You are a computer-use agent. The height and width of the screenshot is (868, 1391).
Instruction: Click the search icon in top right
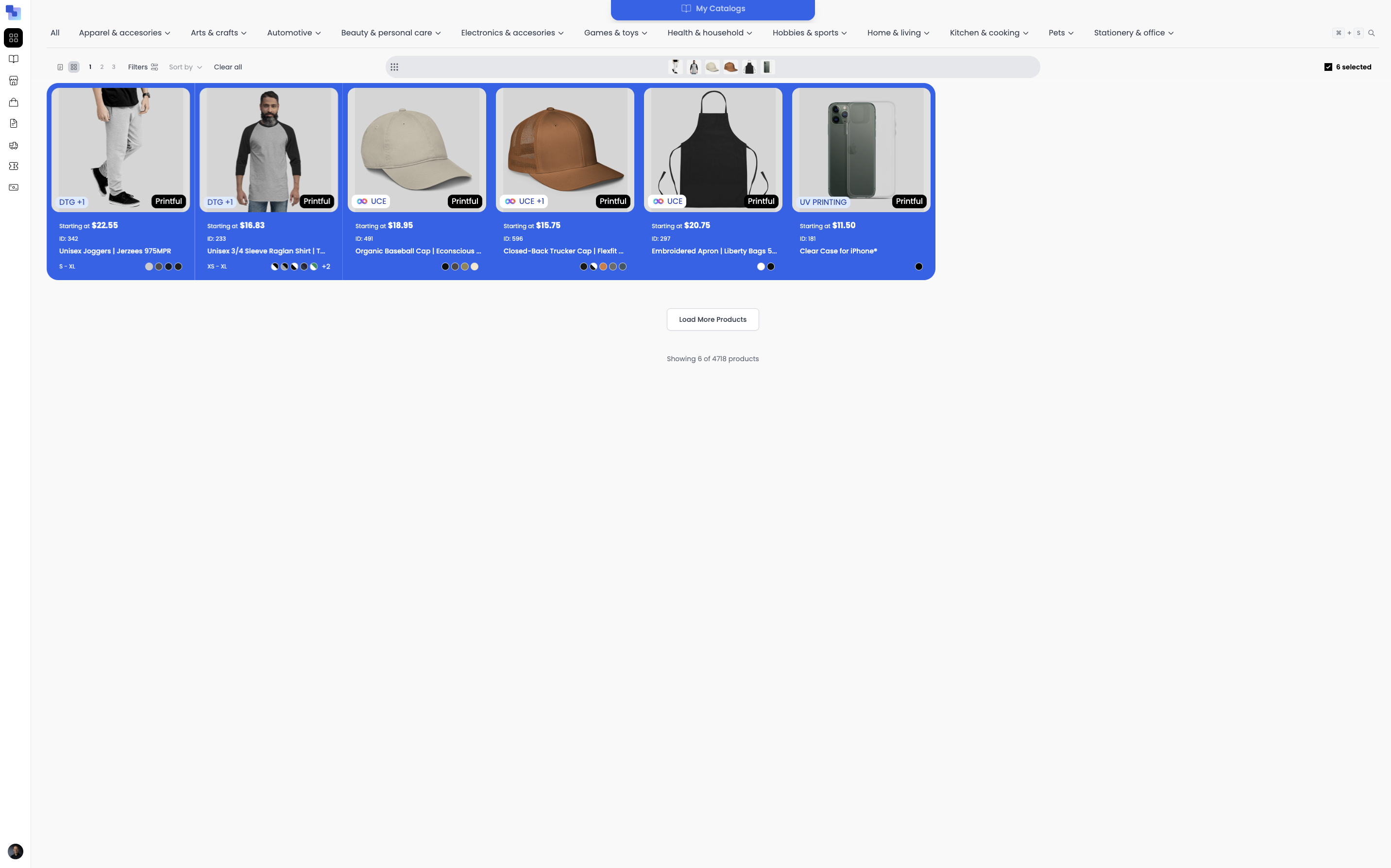[x=1372, y=33]
